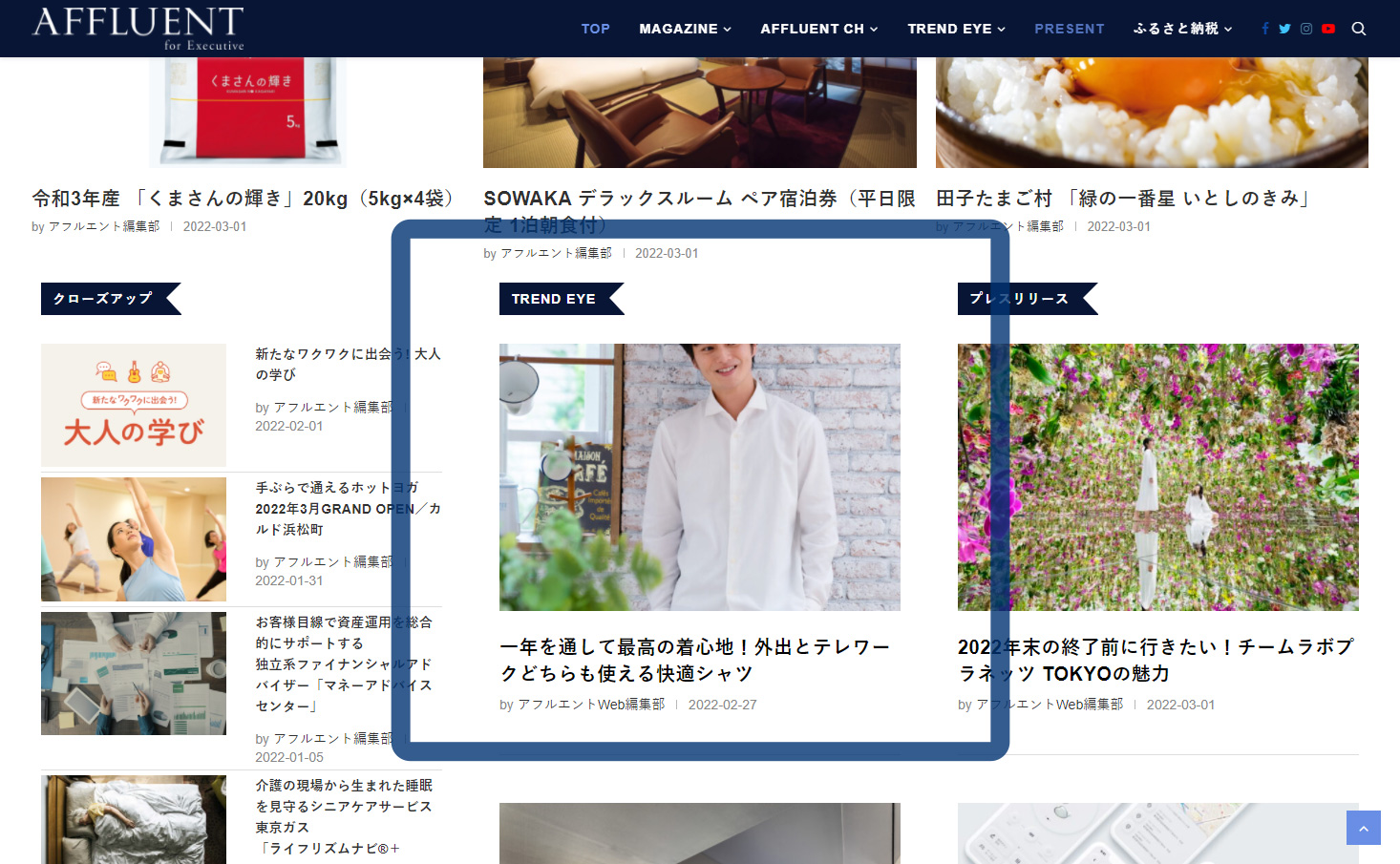
Task: Open the PRESENT menu item
Action: [1069, 29]
